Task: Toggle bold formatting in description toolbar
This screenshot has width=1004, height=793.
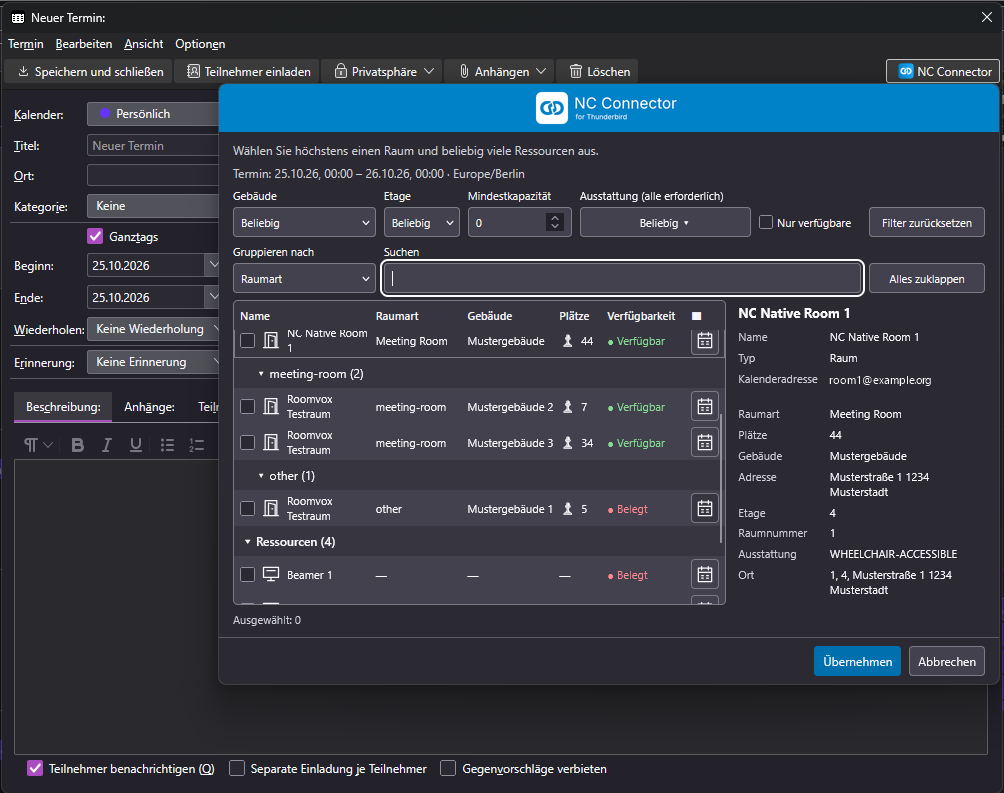Action: (x=77, y=445)
